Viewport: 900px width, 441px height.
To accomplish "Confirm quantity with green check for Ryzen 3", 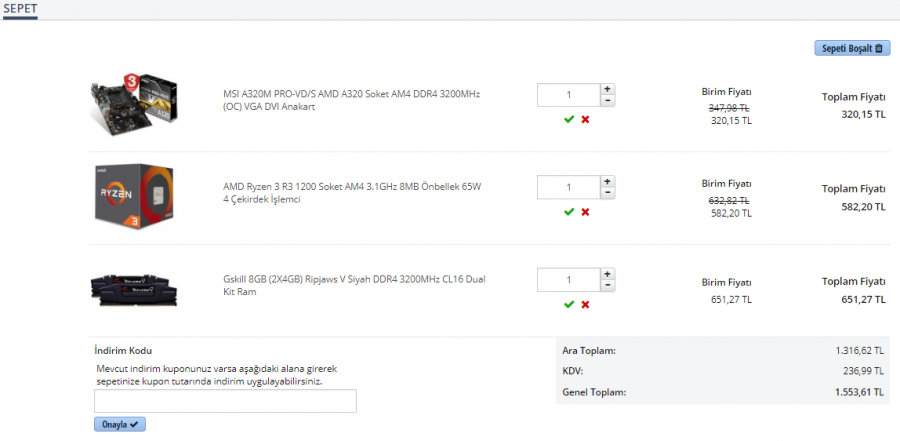I will click(x=569, y=211).
